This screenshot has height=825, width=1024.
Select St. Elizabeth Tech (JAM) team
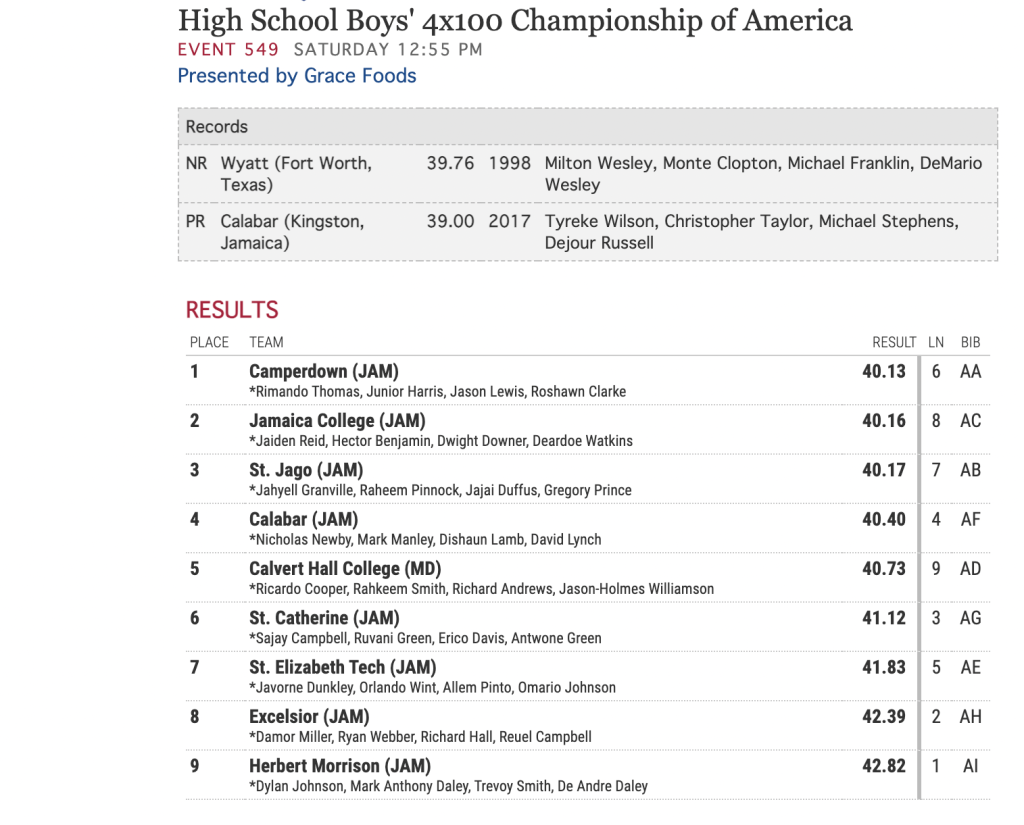[342, 667]
